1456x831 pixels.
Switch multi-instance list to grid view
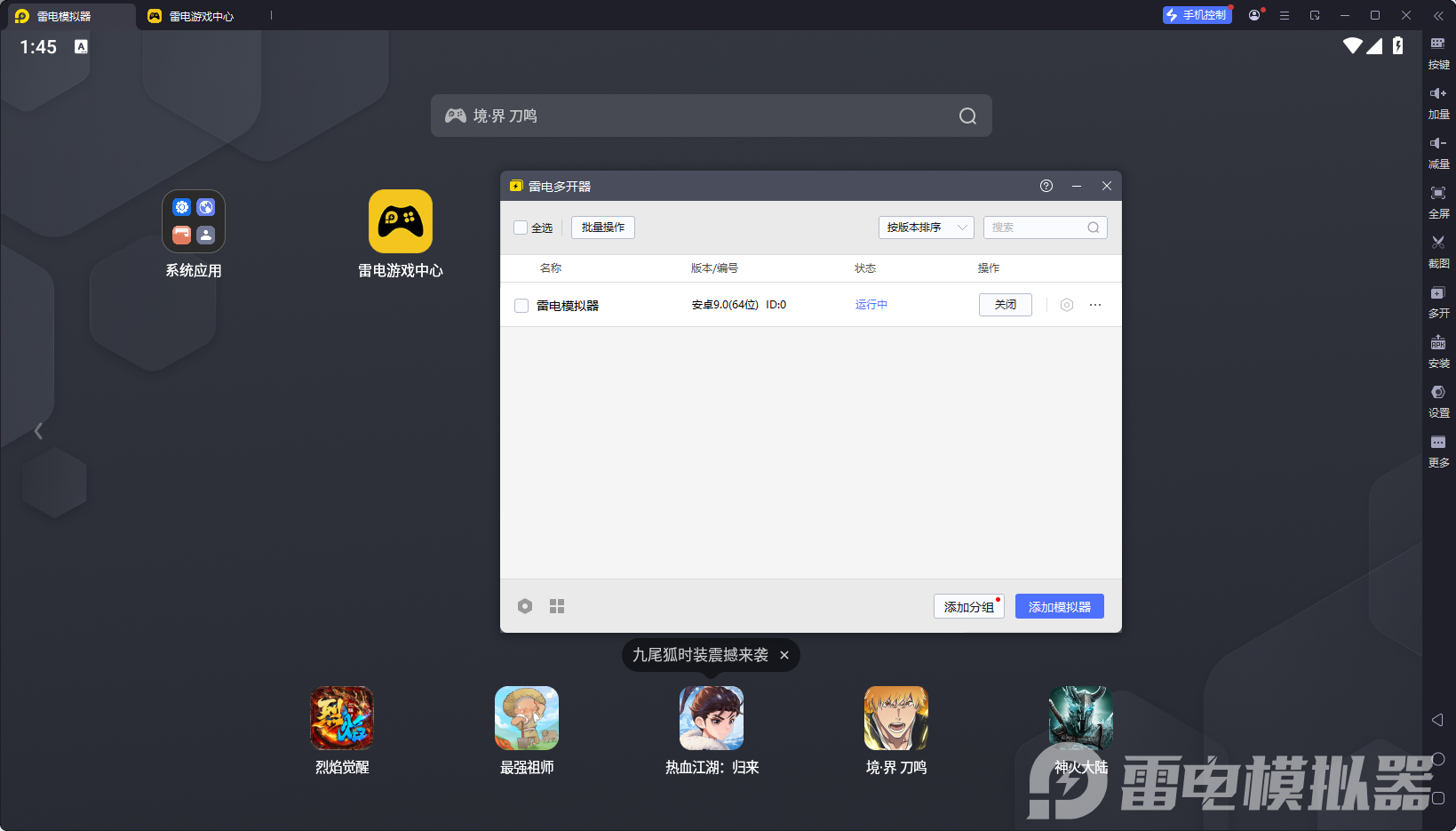click(557, 606)
